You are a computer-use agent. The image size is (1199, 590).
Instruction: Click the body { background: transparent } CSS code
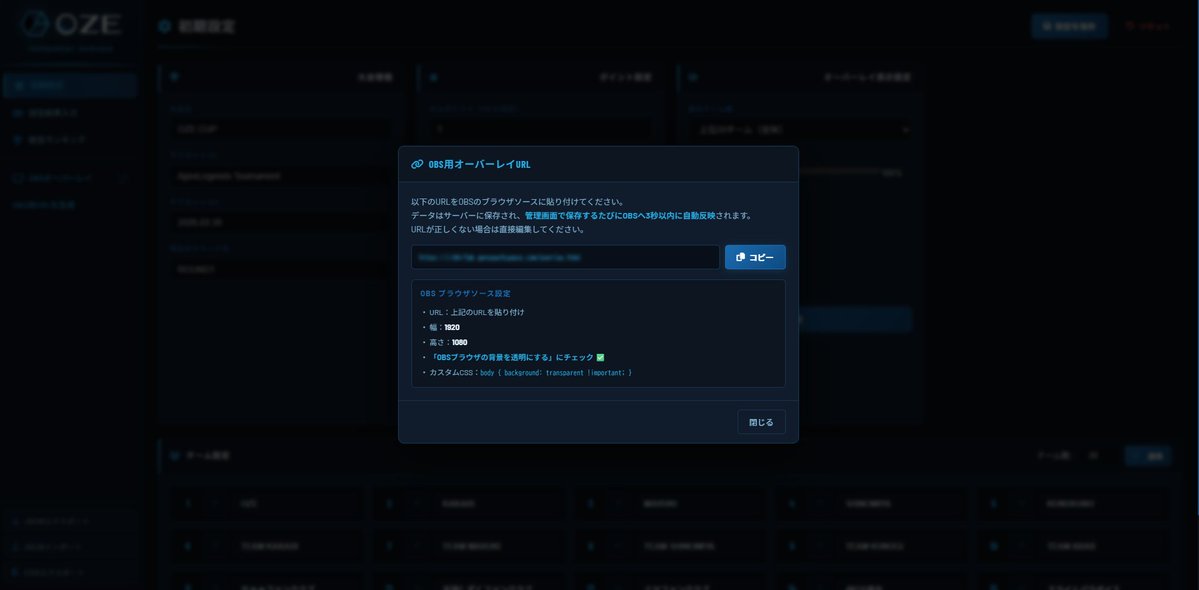coord(556,373)
